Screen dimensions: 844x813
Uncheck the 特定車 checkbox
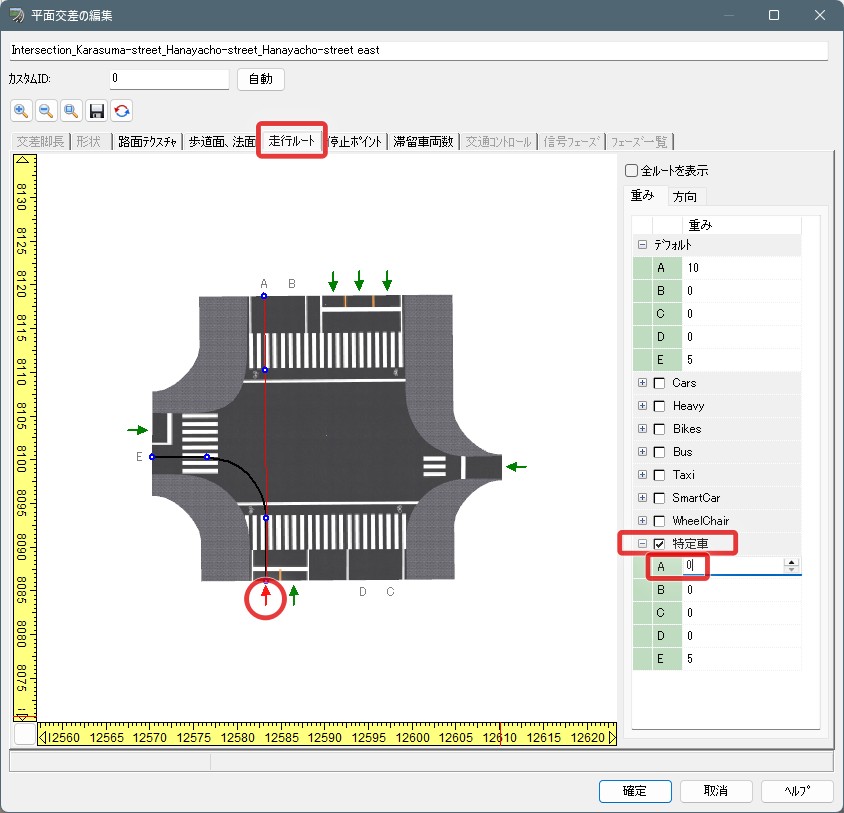coord(659,544)
